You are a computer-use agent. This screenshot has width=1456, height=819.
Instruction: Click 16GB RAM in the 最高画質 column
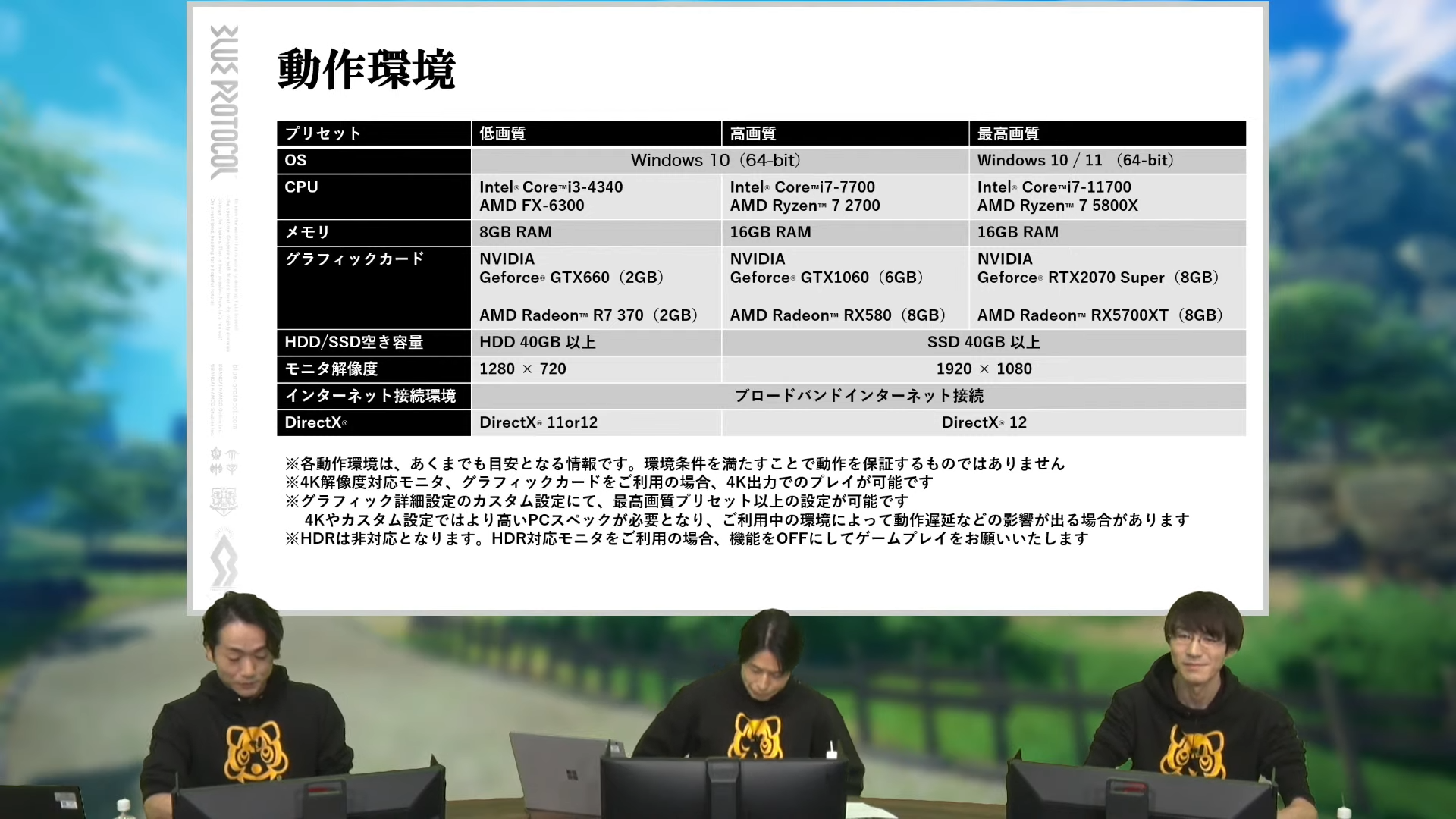pos(1108,232)
